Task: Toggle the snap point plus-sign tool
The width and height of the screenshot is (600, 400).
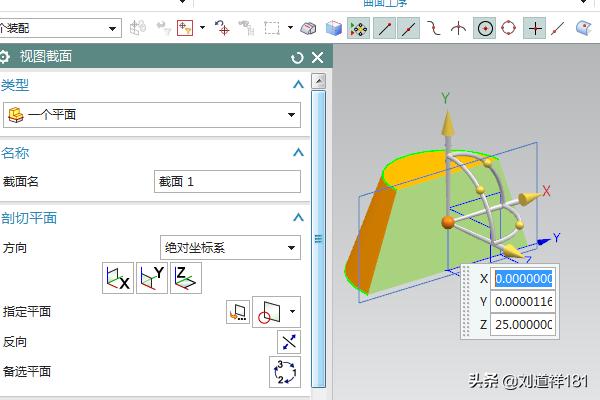Action: pyautogui.click(x=536, y=29)
